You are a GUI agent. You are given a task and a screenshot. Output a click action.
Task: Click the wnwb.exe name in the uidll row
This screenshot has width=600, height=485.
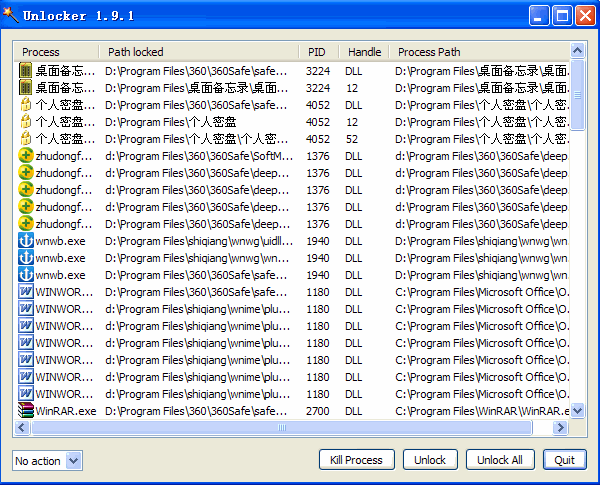[x=60, y=241]
